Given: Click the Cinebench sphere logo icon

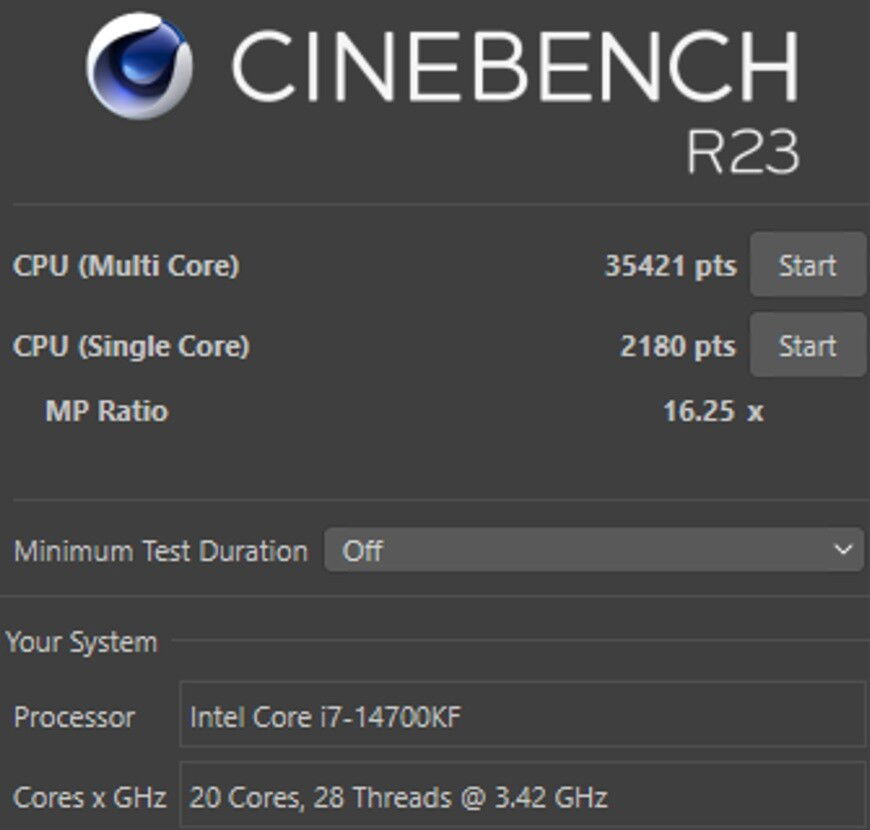Looking at the screenshot, I should click(139, 66).
